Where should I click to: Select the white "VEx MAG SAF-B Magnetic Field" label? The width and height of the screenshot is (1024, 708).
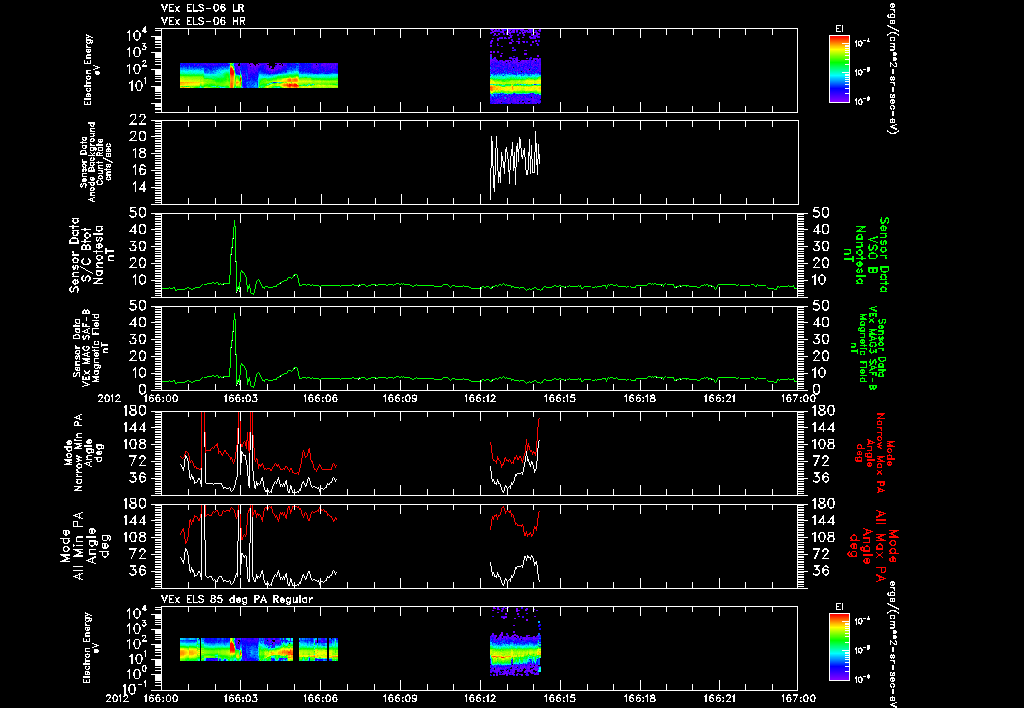click(90, 347)
